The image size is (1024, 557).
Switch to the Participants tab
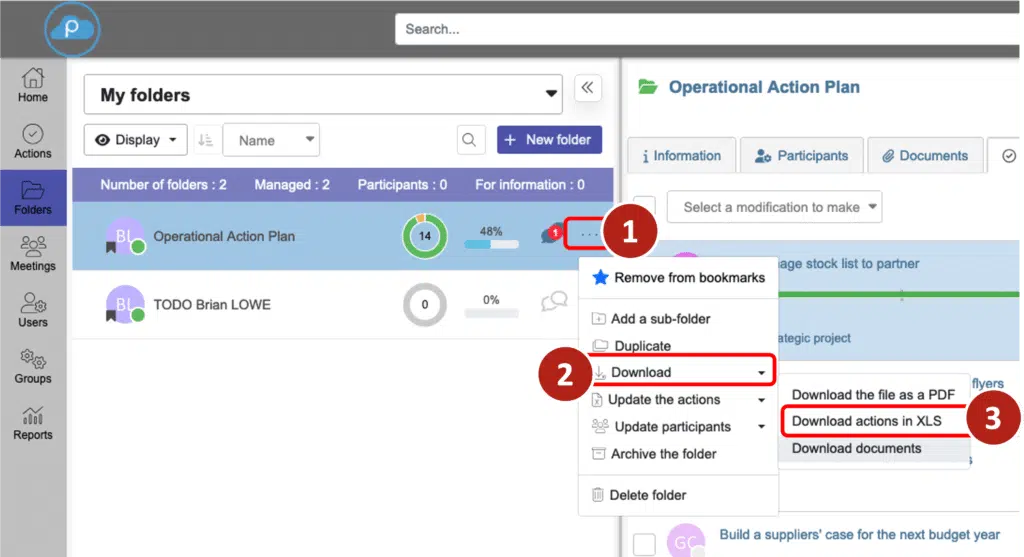click(x=801, y=156)
